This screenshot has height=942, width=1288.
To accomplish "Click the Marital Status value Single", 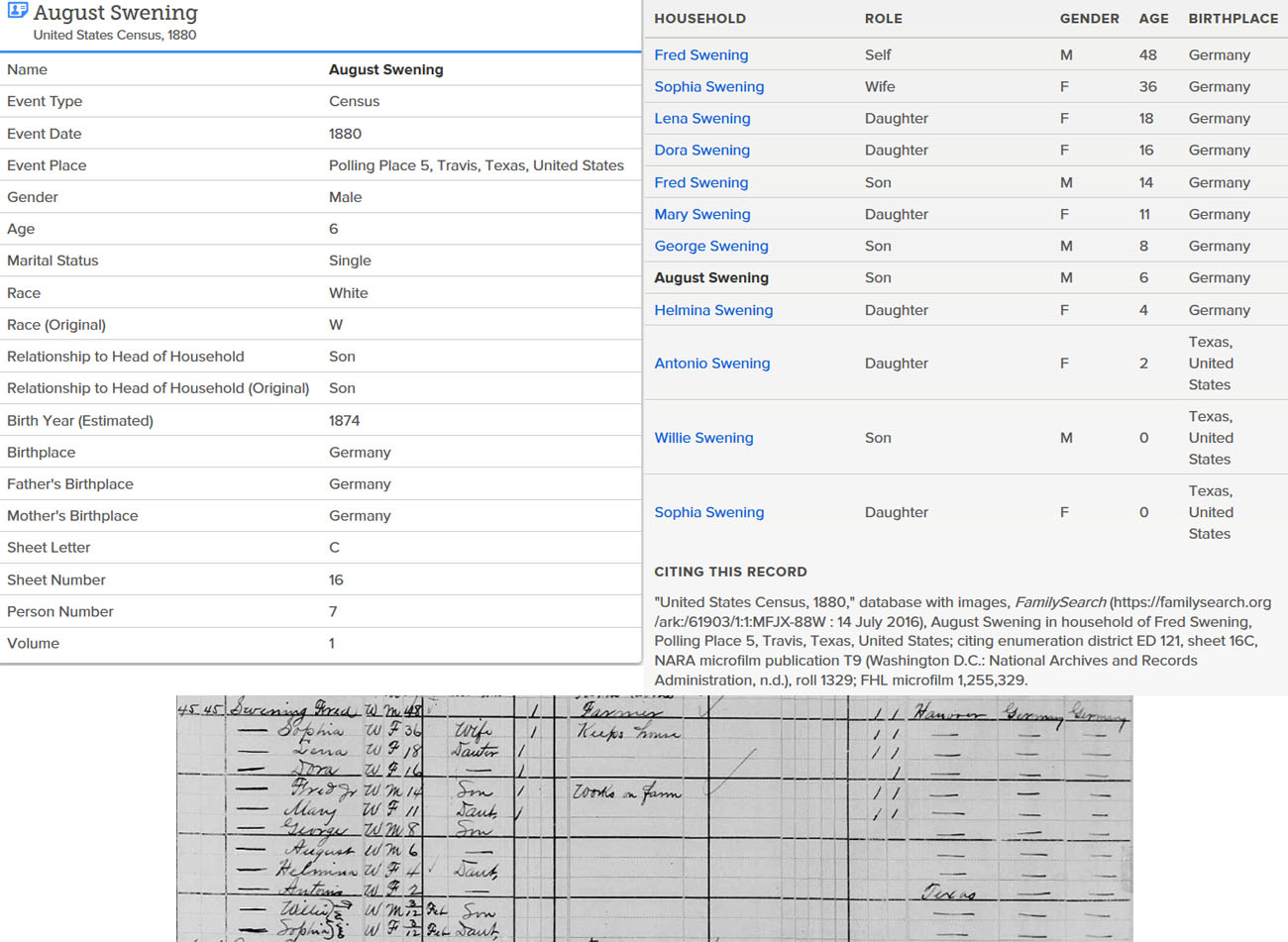I will [x=350, y=261].
